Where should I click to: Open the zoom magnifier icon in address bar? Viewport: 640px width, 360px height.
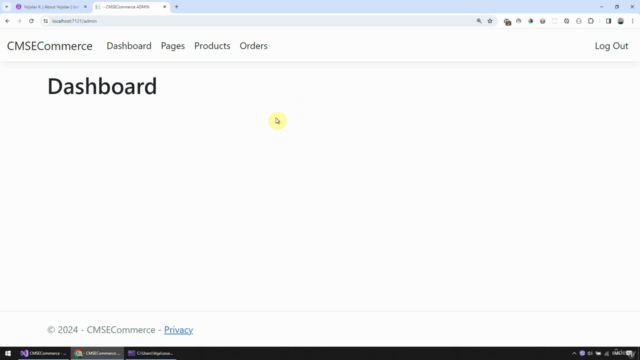pyautogui.click(x=479, y=21)
